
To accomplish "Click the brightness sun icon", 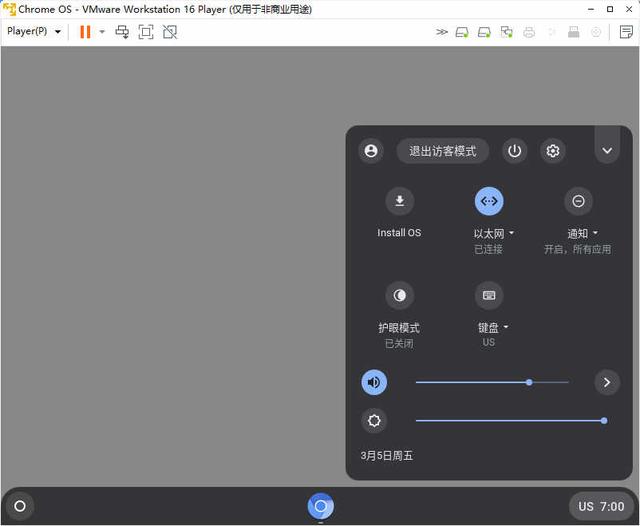I will [x=374, y=421].
